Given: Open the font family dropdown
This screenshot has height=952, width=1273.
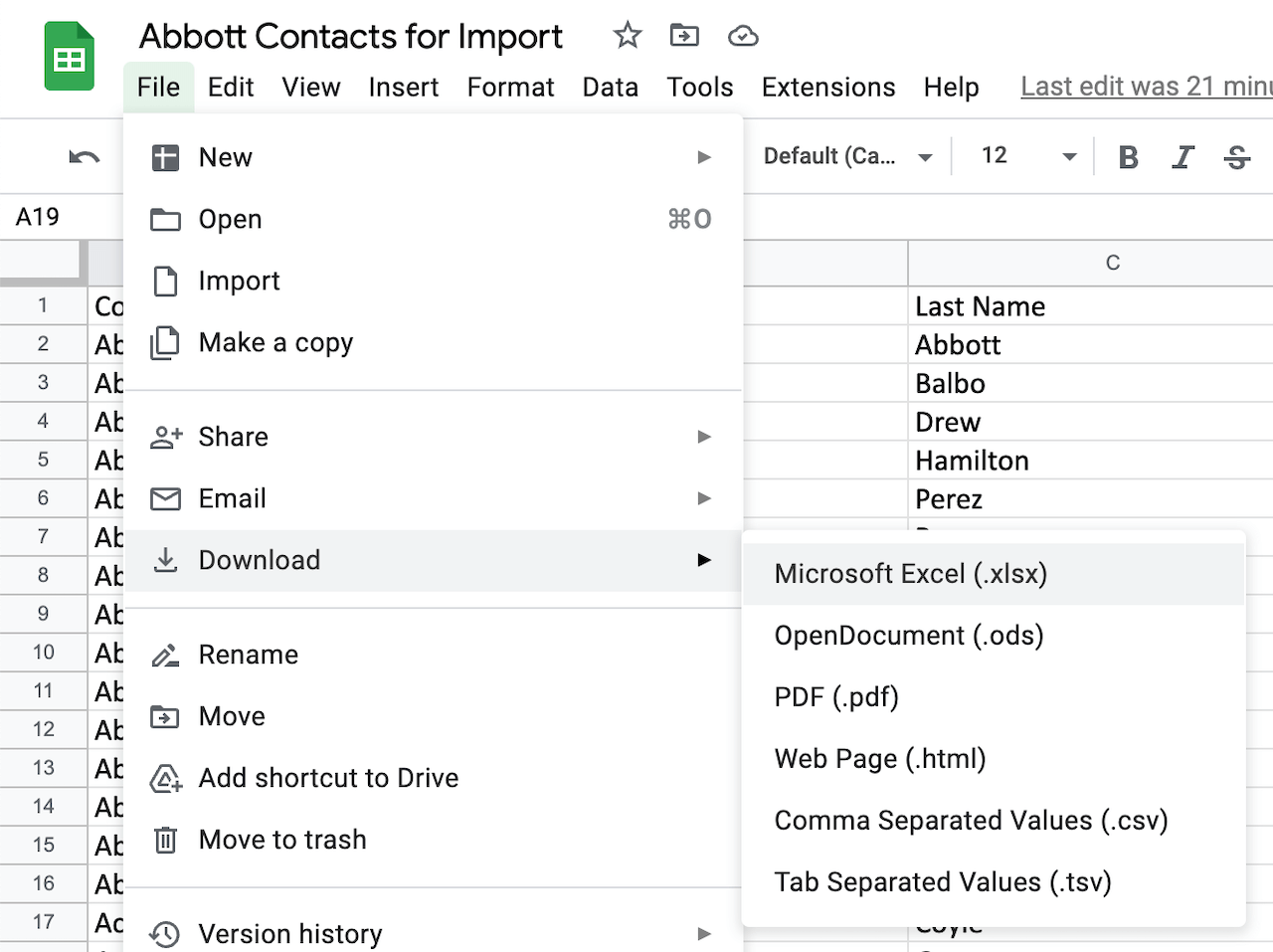Looking at the screenshot, I should [x=845, y=156].
